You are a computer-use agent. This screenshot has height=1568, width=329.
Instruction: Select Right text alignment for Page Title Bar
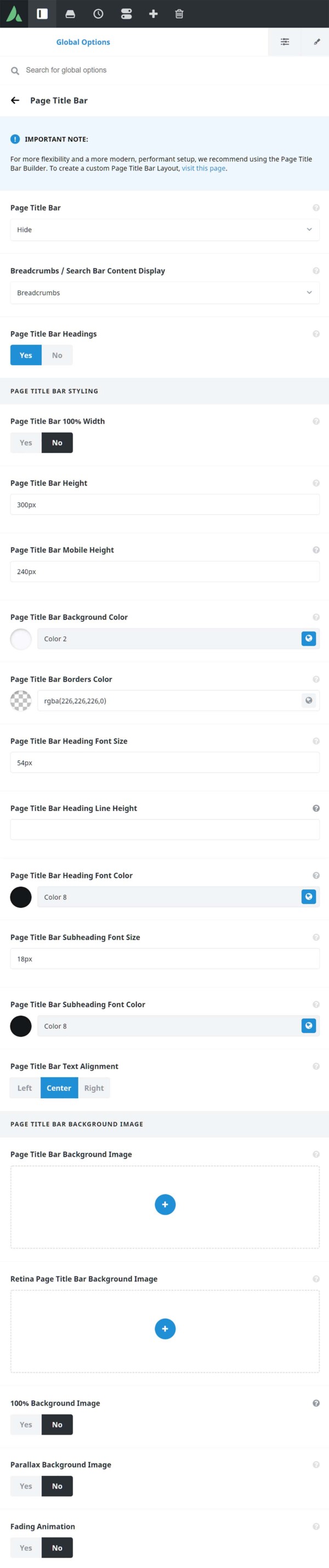(x=94, y=1088)
